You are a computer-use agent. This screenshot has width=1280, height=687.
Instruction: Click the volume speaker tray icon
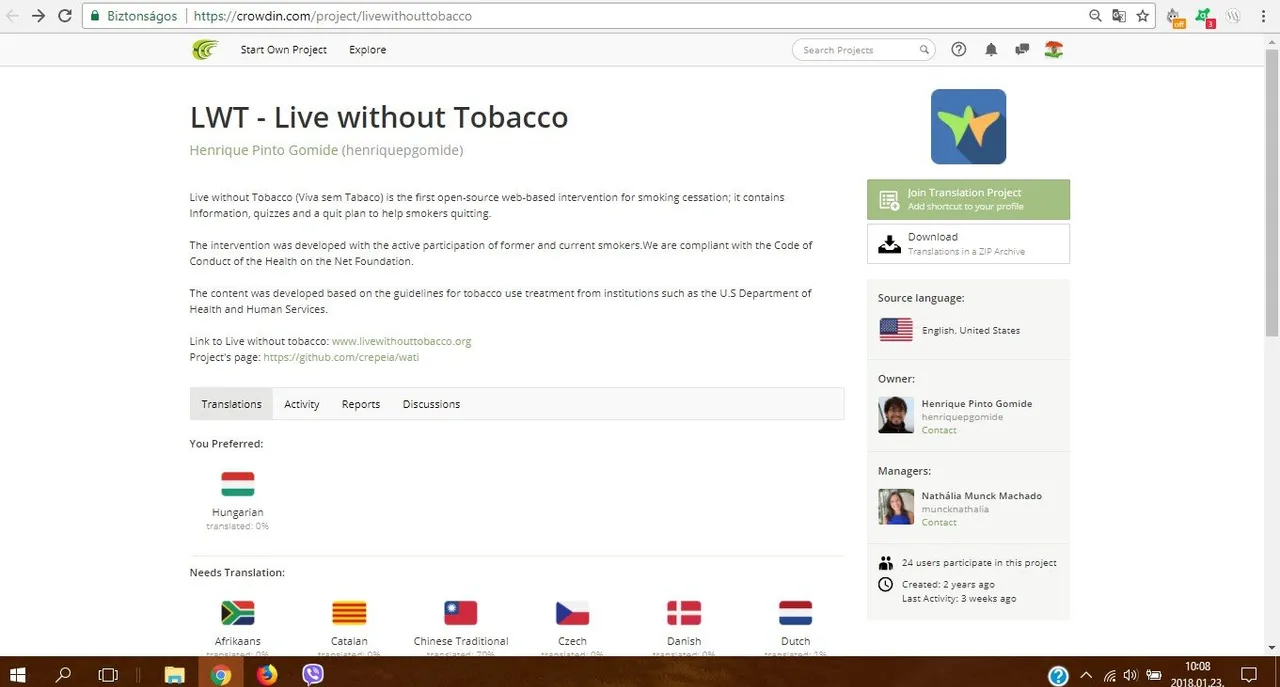tap(1131, 675)
